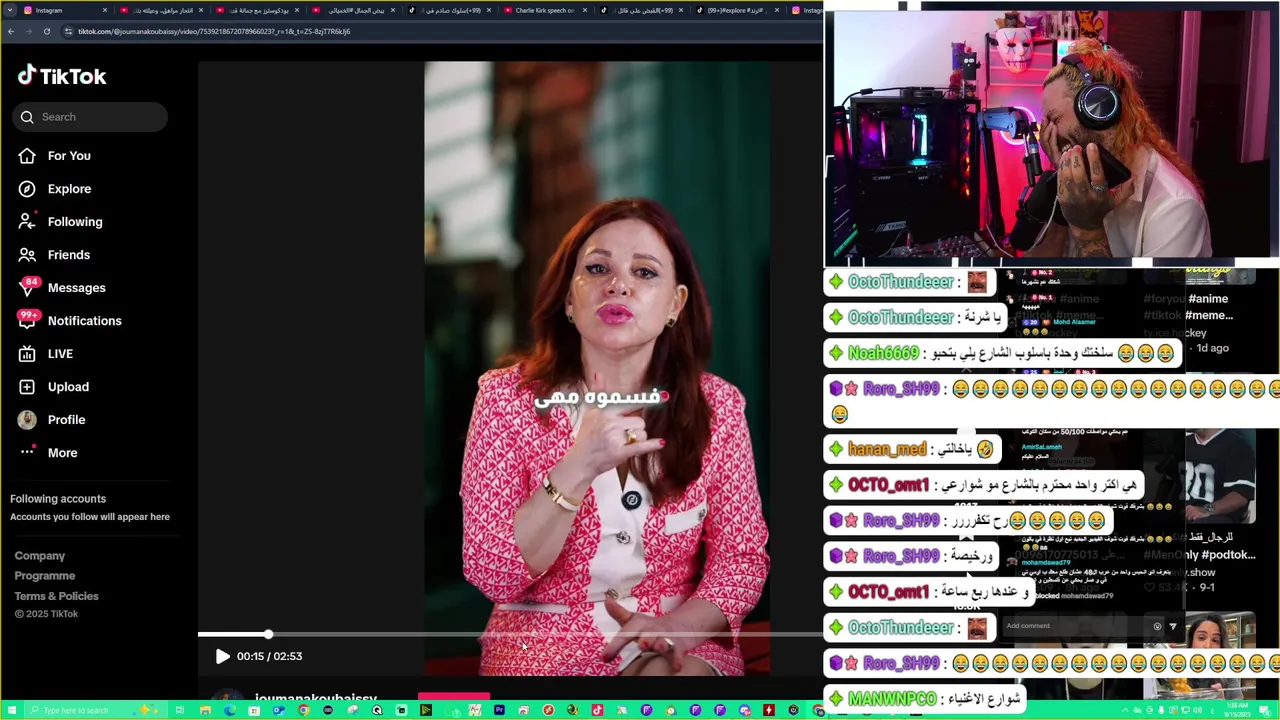The image size is (1280, 720).
Task: Open the Programme footer link
Action: point(45,576)
